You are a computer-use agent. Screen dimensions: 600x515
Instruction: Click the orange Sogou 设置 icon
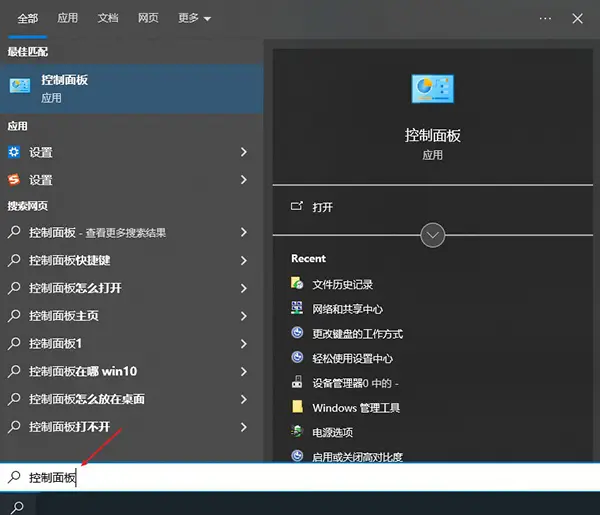14,179
